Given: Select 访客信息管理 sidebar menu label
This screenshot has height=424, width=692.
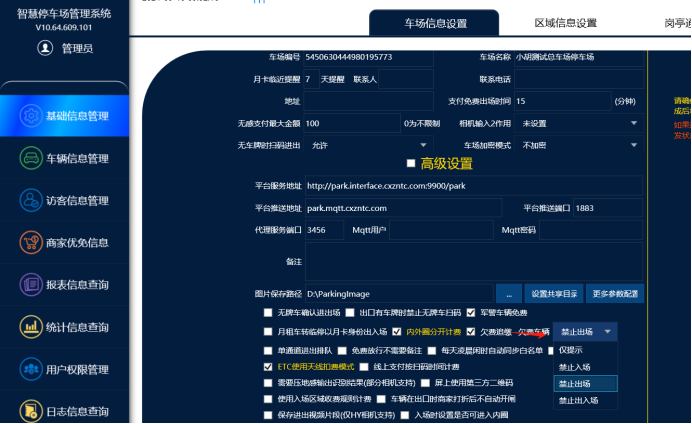Looking at the screenshot, I should 77,201.
